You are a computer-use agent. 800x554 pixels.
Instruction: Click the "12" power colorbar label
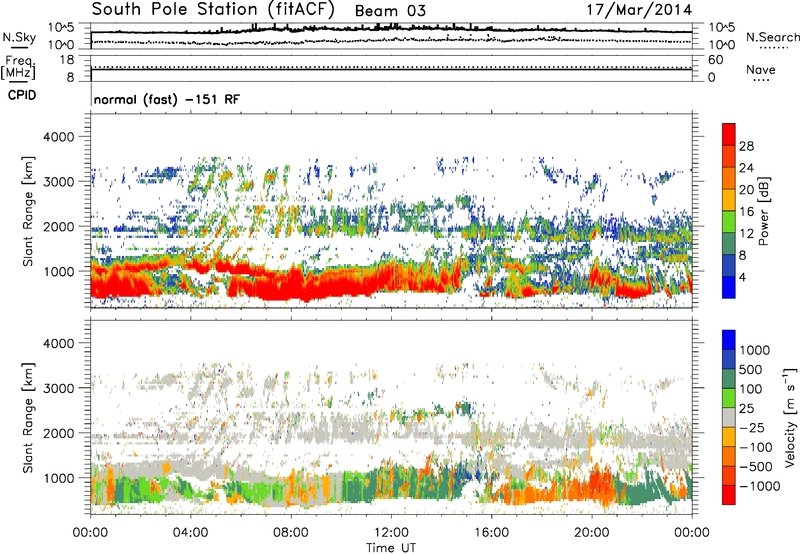click(746, 234)
